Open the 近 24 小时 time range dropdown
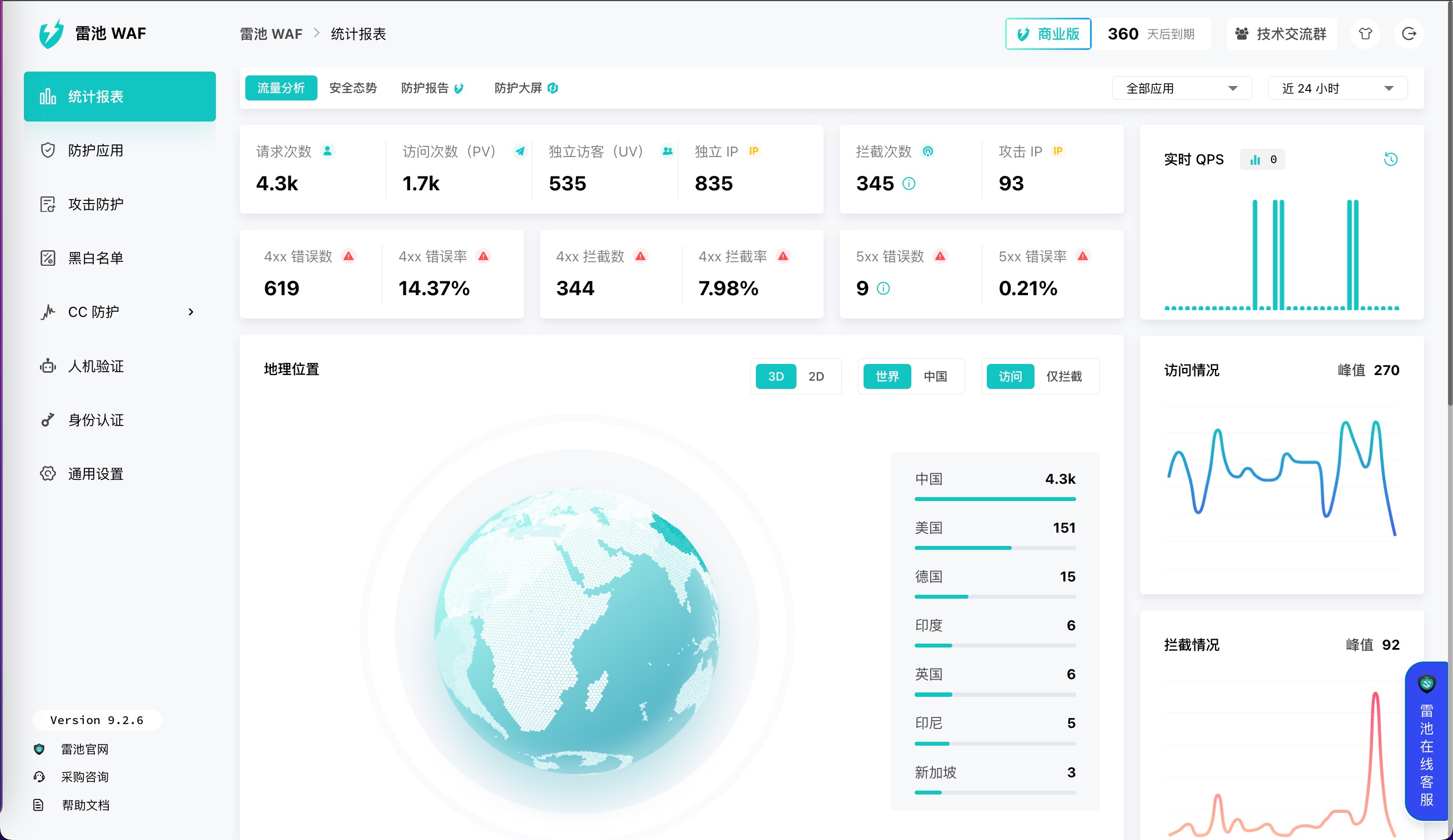 [1337, 88]
